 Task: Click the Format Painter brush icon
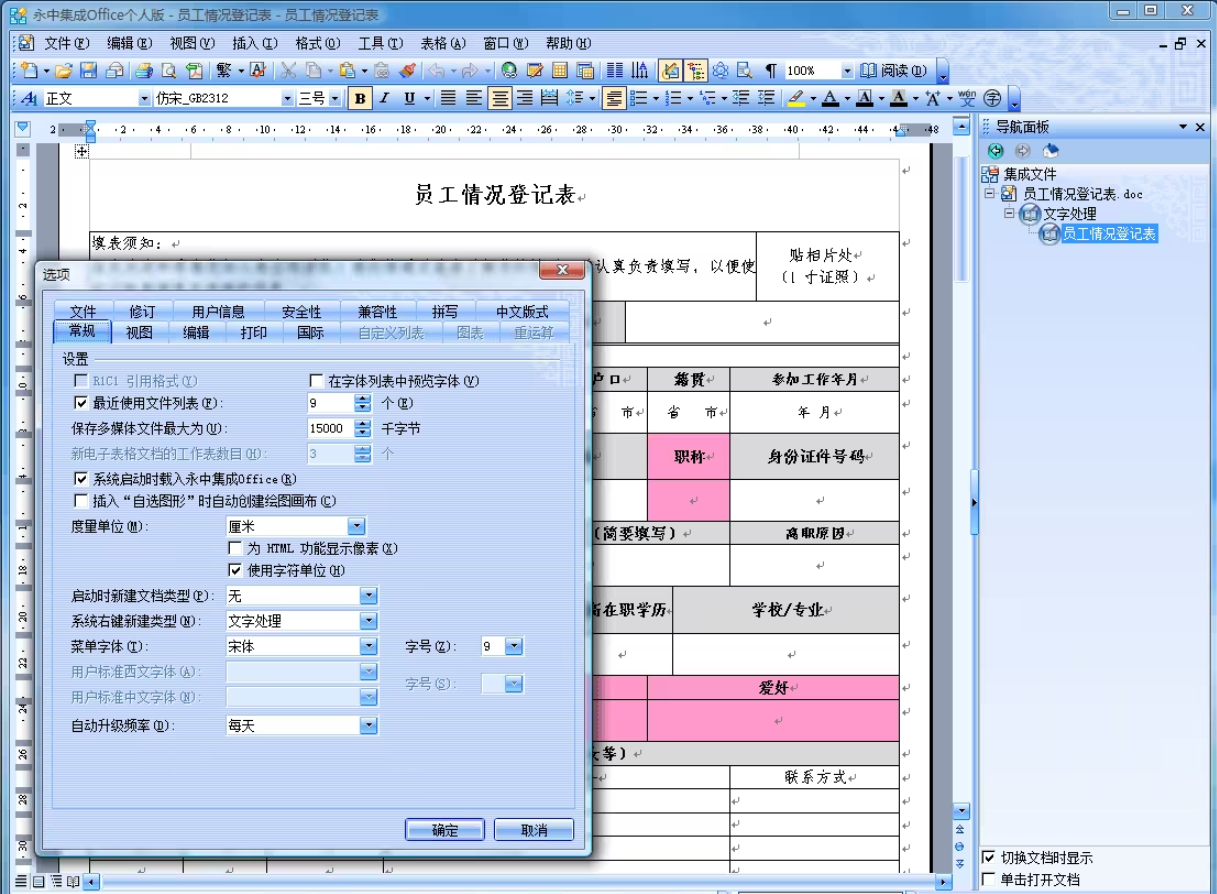click(x=407, y=71)
